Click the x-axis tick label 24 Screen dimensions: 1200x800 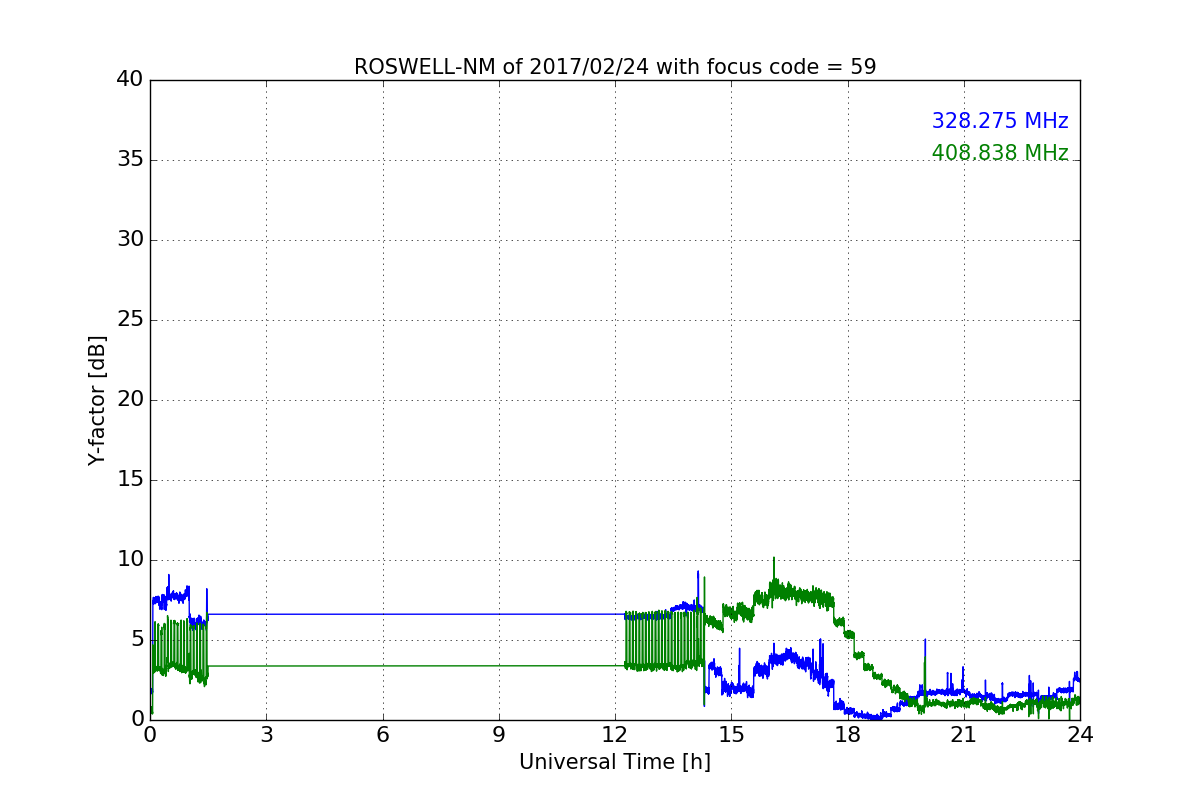click(1080, 734)
